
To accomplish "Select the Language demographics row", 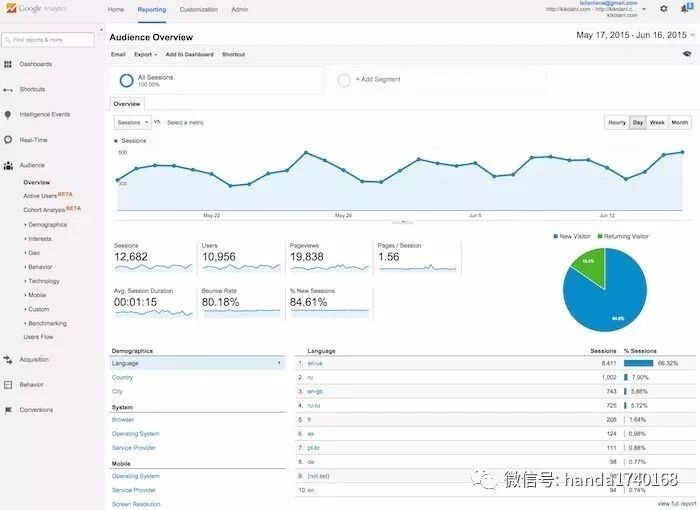I will click(197, 363).
